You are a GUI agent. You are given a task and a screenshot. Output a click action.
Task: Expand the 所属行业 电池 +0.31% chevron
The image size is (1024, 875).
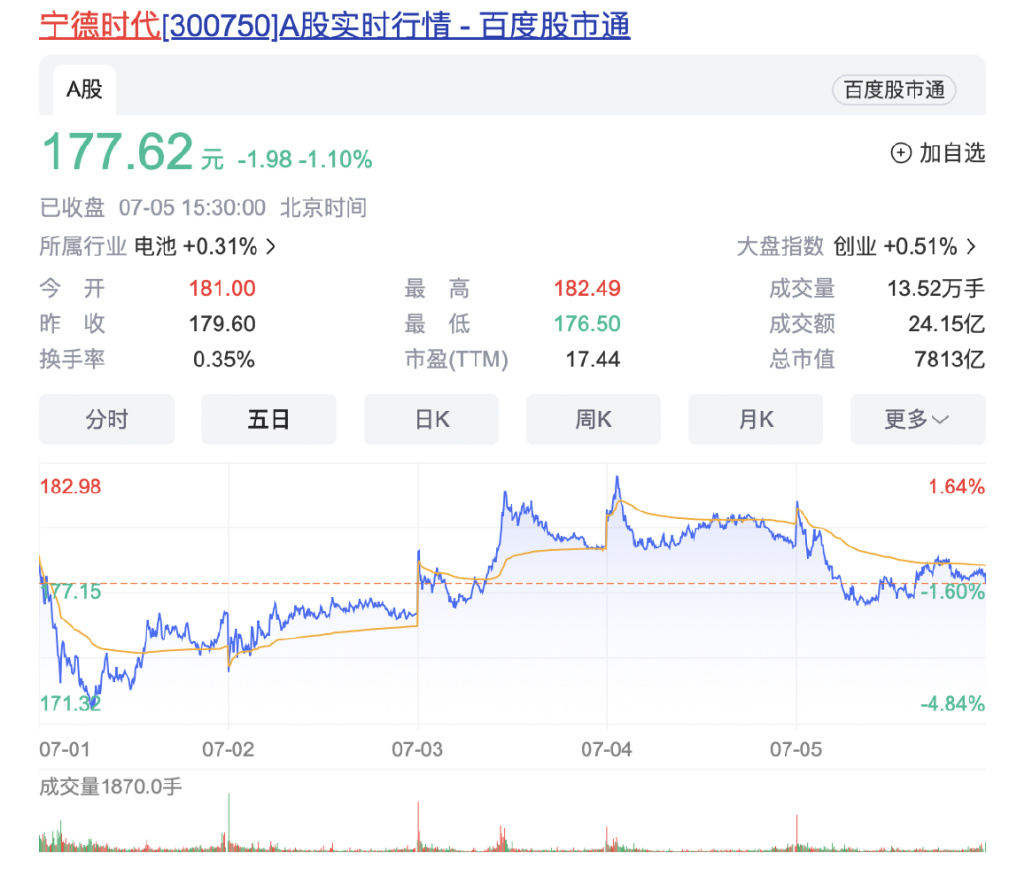pyautogui.click(x=270, y=247)
